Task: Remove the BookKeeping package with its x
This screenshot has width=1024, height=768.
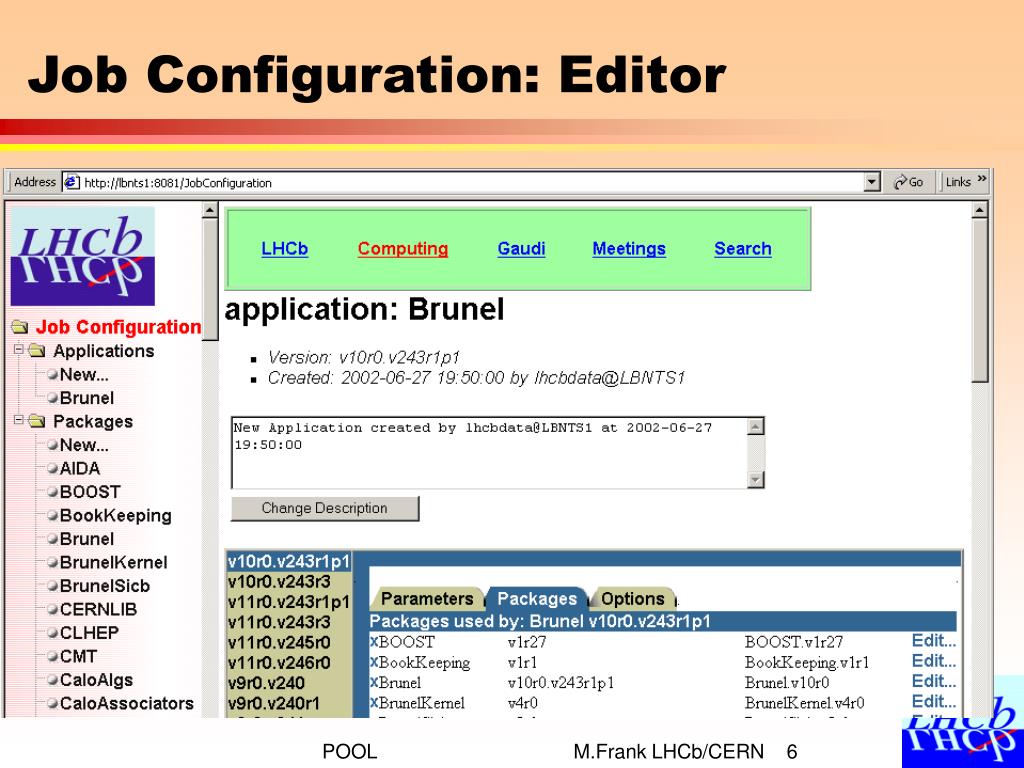Action: [374, 662]
